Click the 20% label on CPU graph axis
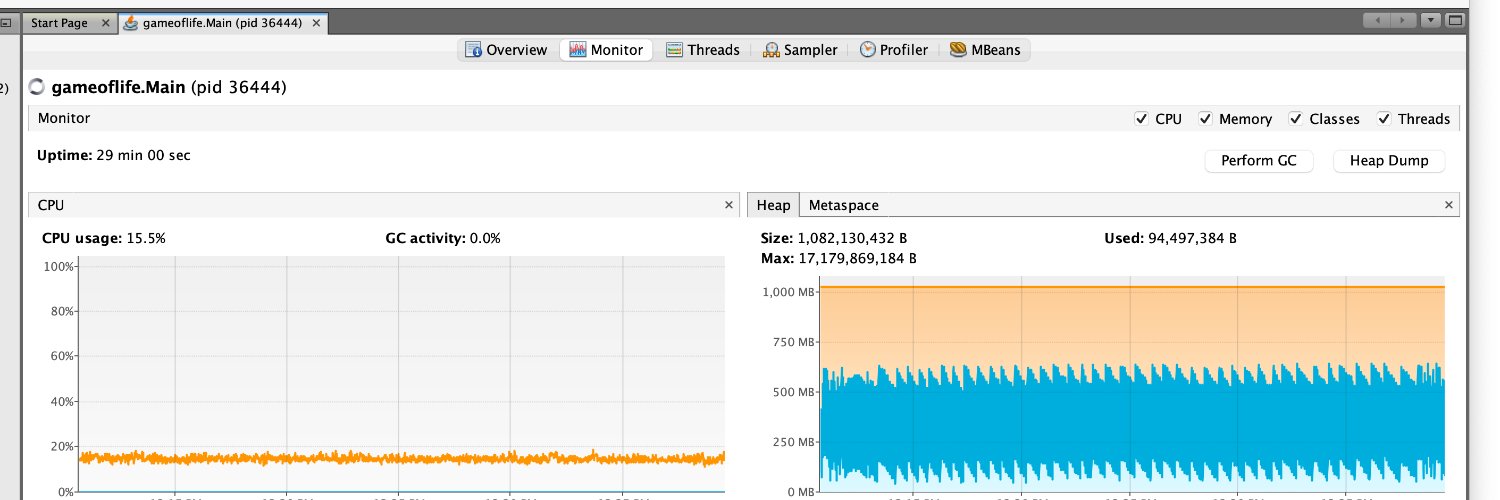 coord(60,447)
